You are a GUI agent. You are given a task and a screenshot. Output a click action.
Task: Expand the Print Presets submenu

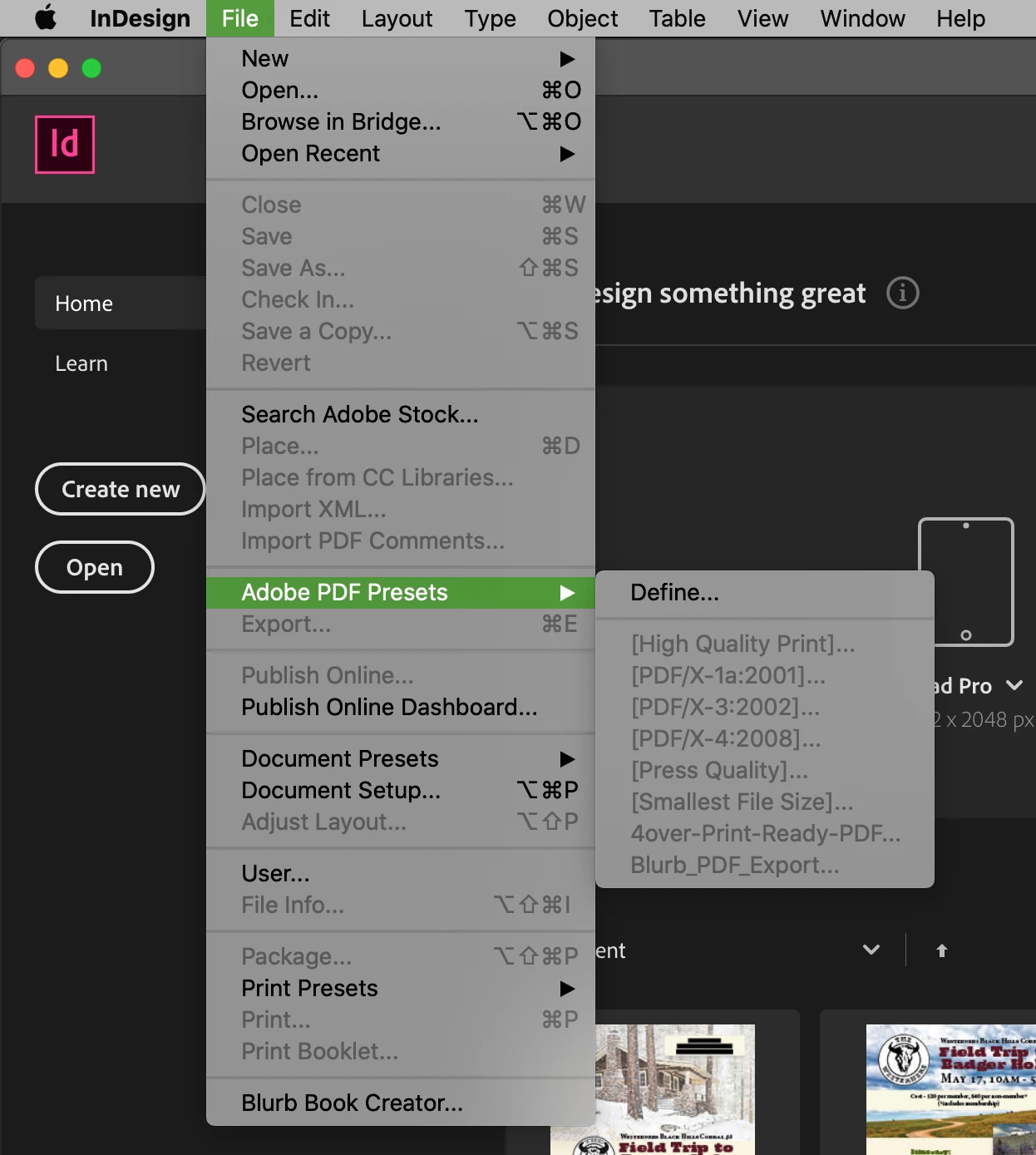point(401,988)
